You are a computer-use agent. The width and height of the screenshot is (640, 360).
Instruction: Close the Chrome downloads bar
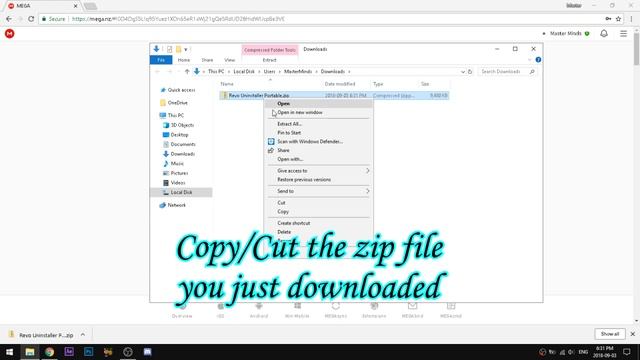[x=633, y=334]
